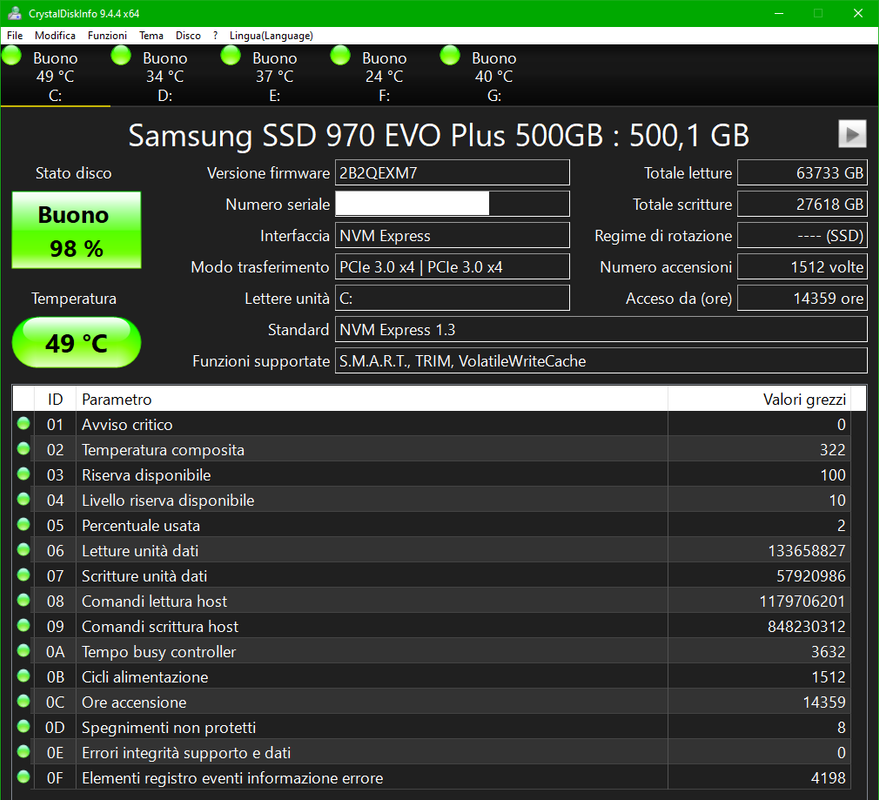Screen dimensions: 879x800
Task: Select the C: drive tab at 49 °C
Action: (55, 76)
